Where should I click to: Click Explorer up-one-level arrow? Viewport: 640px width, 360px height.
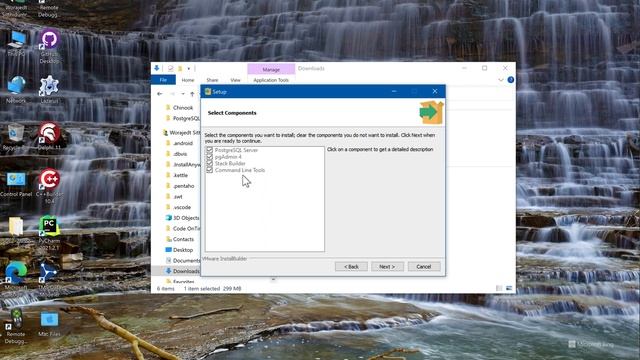pos(192,94)
